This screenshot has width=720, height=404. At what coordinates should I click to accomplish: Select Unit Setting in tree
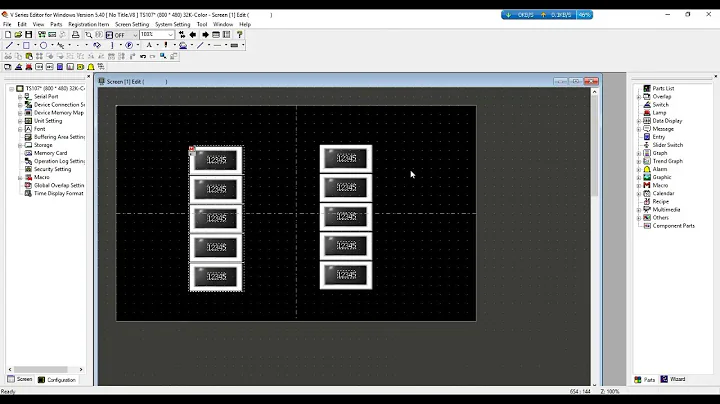(48, 121)
